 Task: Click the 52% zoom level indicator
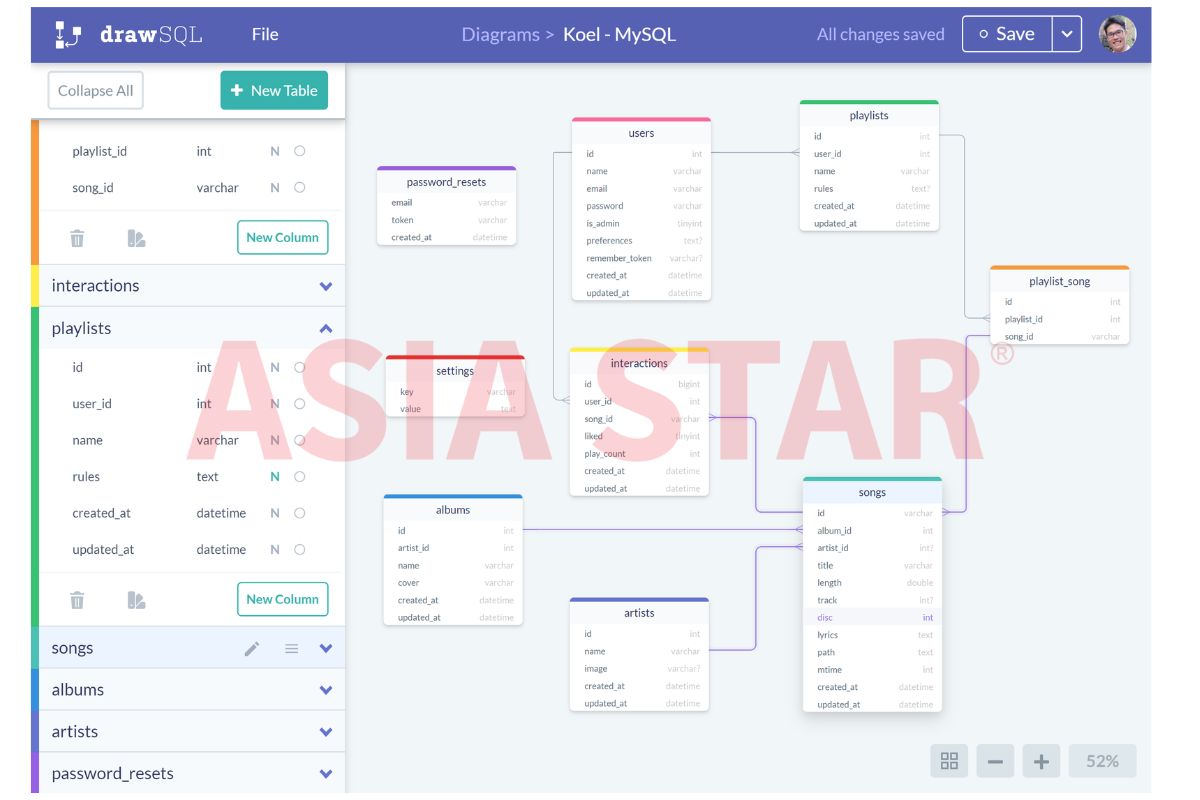1102,761
